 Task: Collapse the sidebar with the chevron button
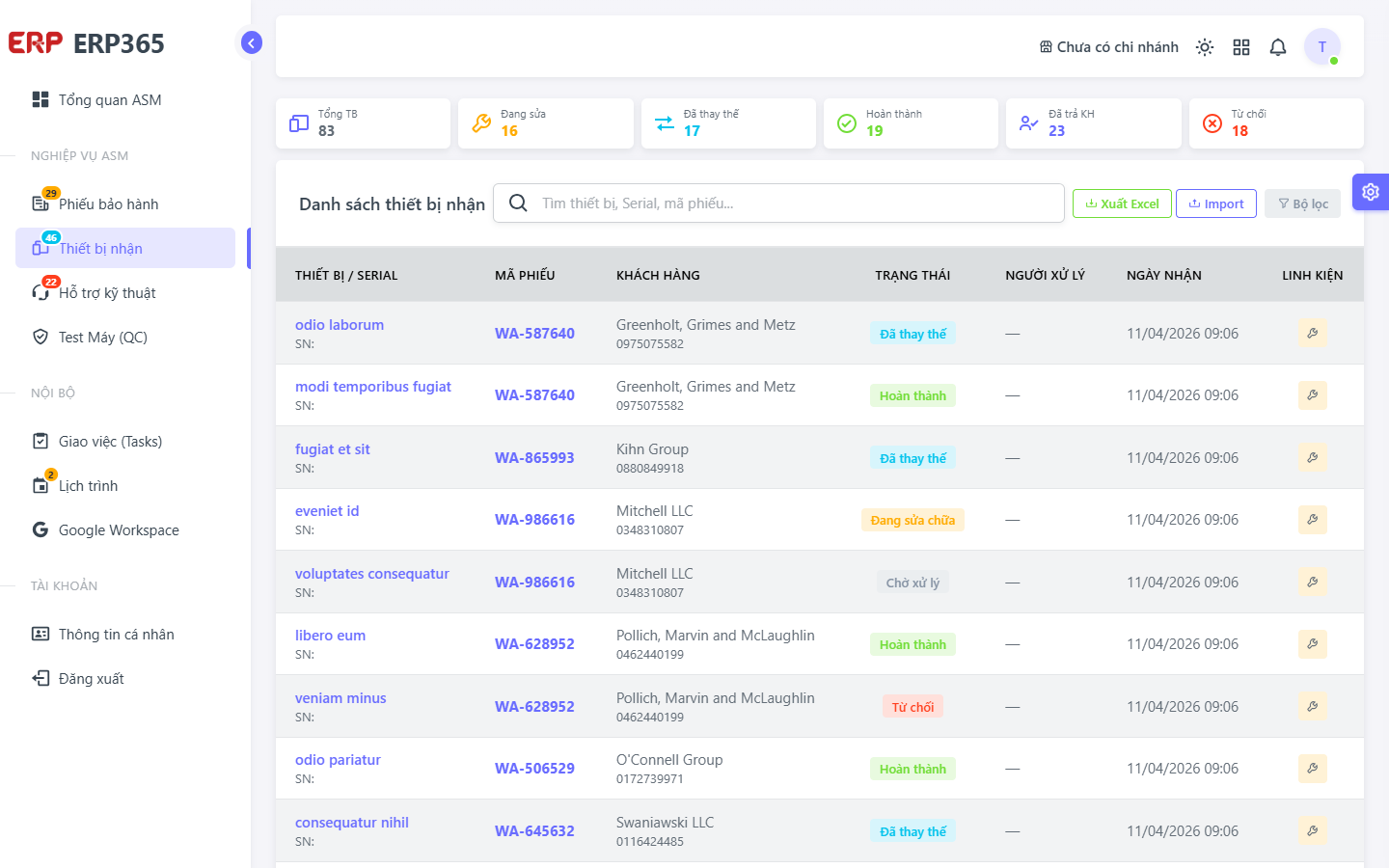tap(252, 42)
